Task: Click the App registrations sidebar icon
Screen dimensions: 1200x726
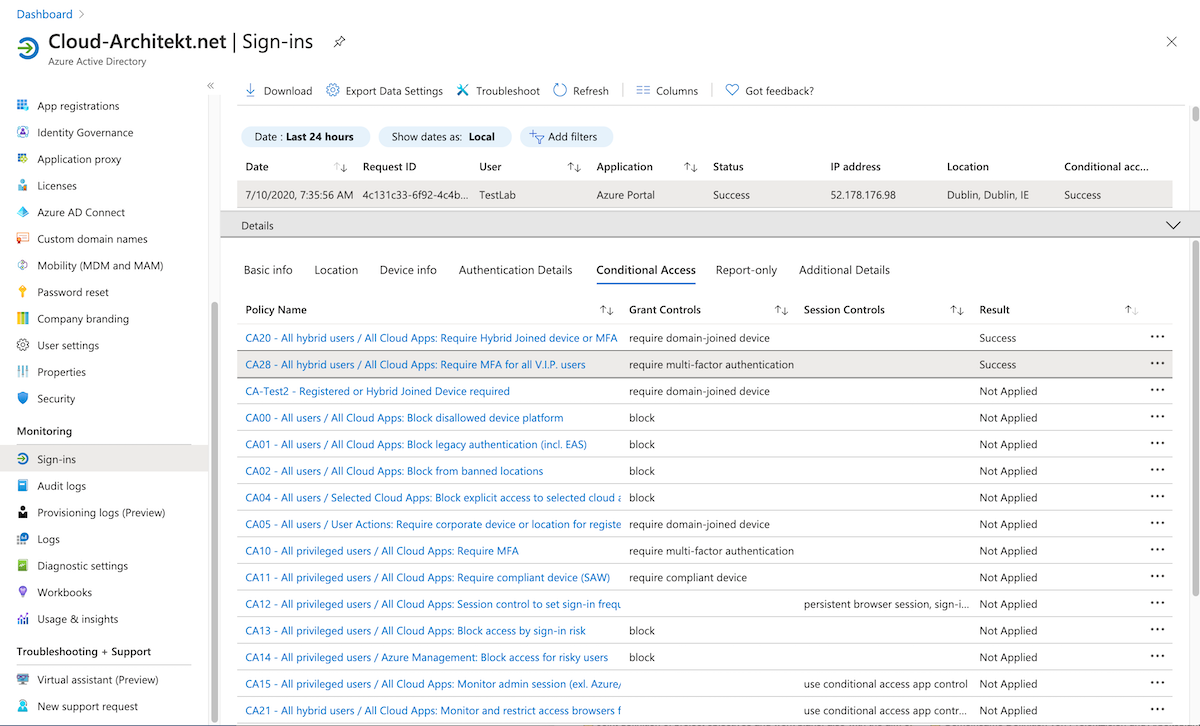Action: [23, 106]
